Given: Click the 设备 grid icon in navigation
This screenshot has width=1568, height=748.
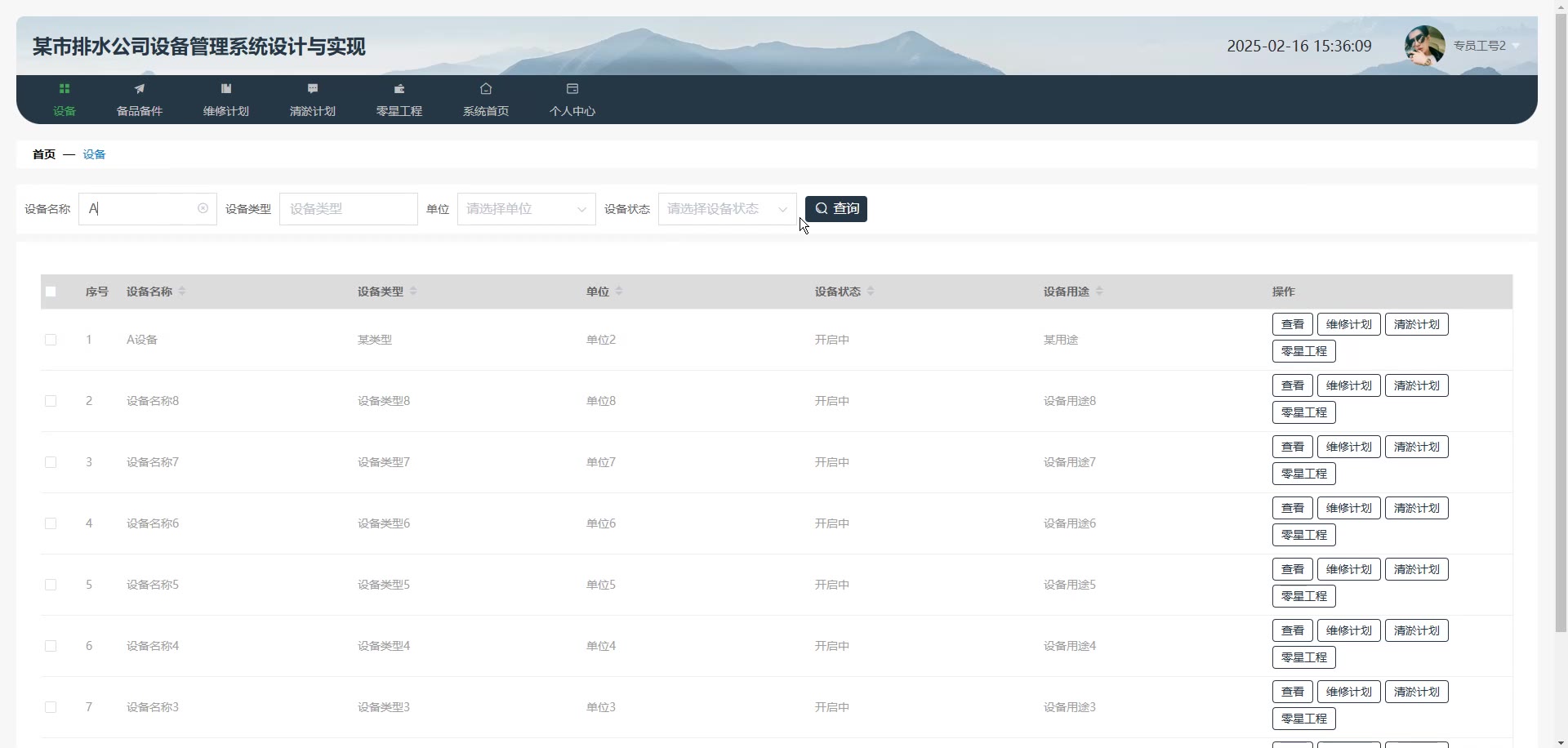Looking at the screenshot, I should coord(65,88).
